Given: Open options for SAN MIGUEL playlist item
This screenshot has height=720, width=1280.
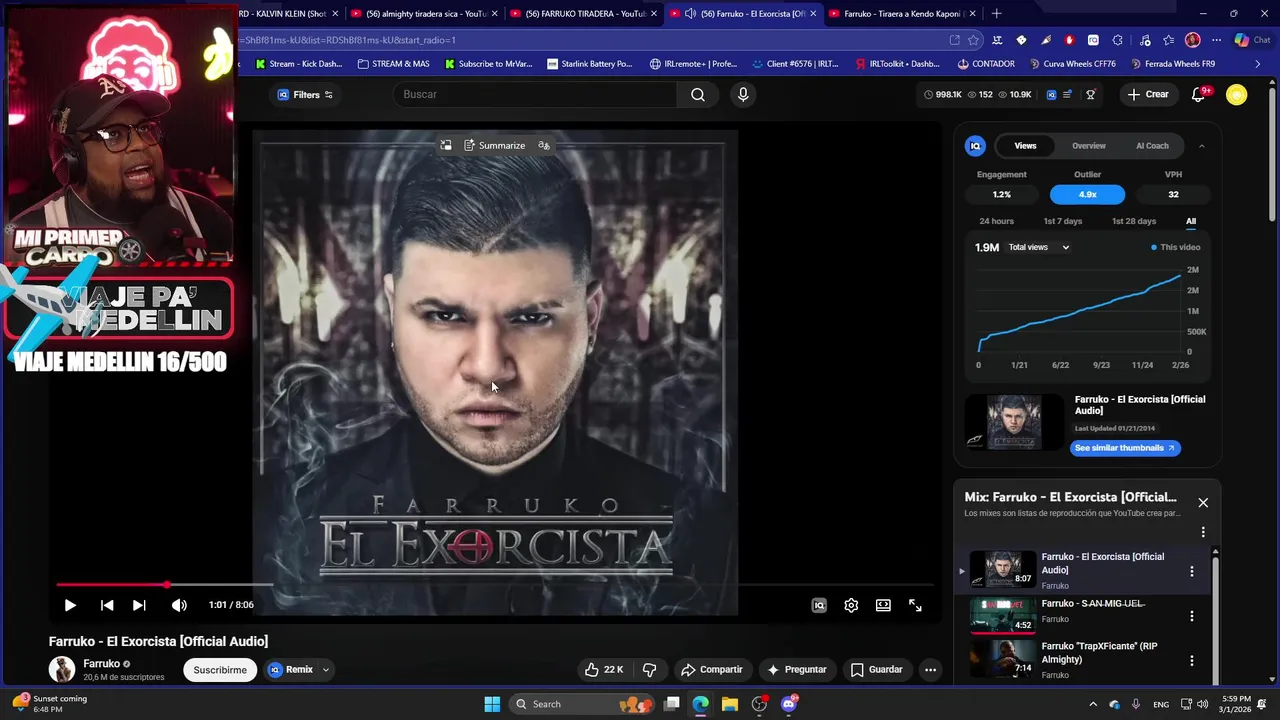Looking at the screenshot, I should tap(1191, 616).
